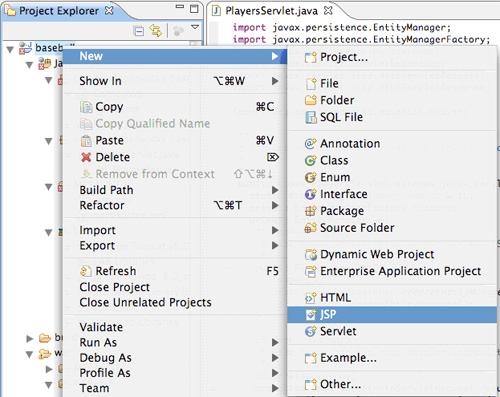Screen dimensions: 500x397
Task: Click the File icon in New submenu
Action: (311, 84)
